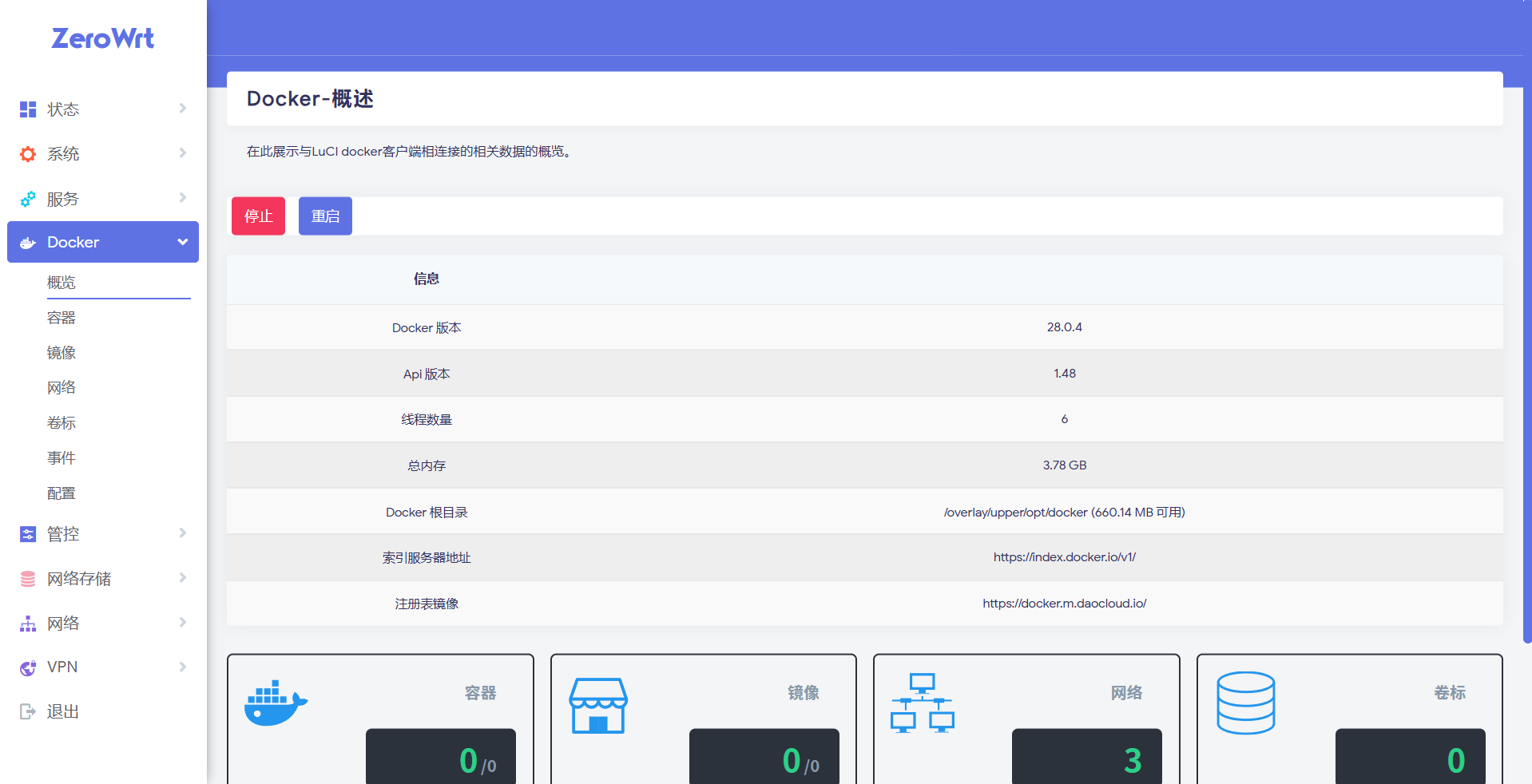Image resolution: width=1532 pixels, height=784 pixels.
Task: Click the LuCI docker description text
Action: tap(409, 152)
